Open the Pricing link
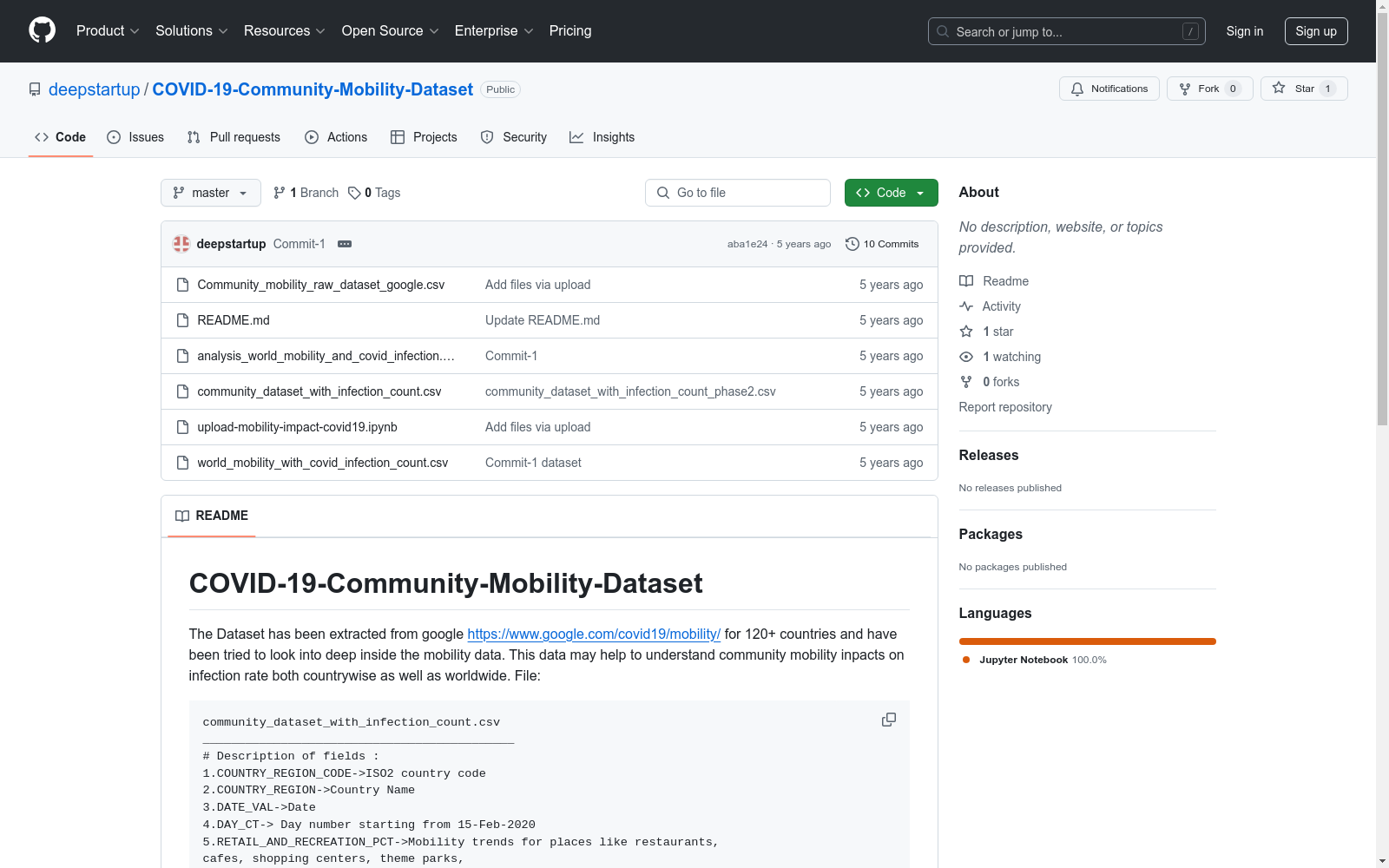Screen dimensions: 1389x868 (570, 31)
